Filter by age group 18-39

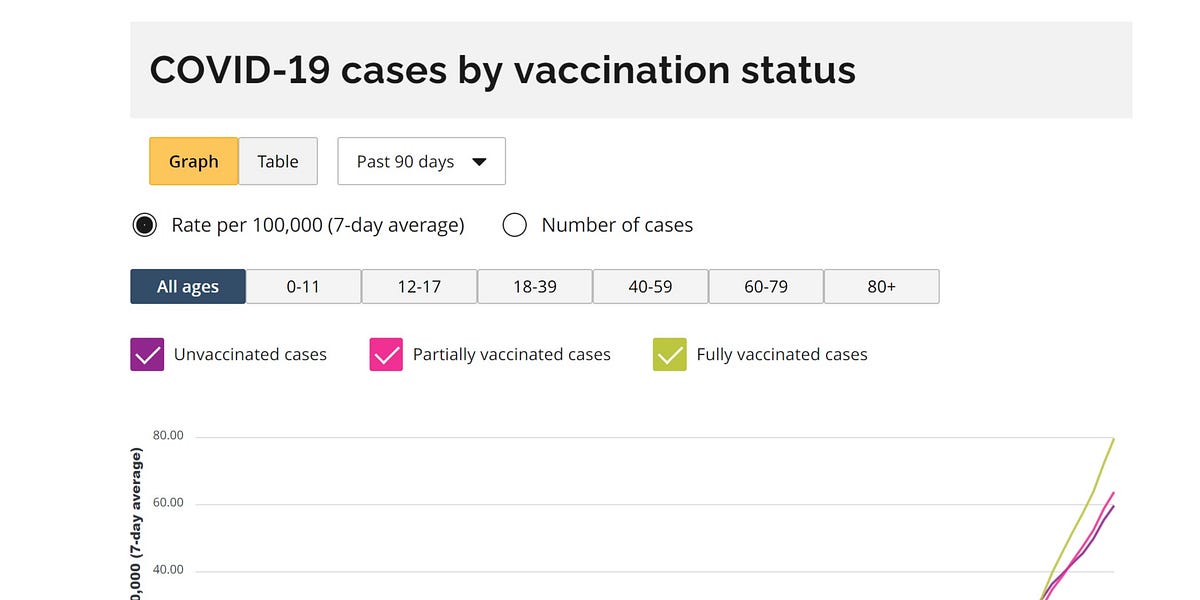tap(535, 286)
